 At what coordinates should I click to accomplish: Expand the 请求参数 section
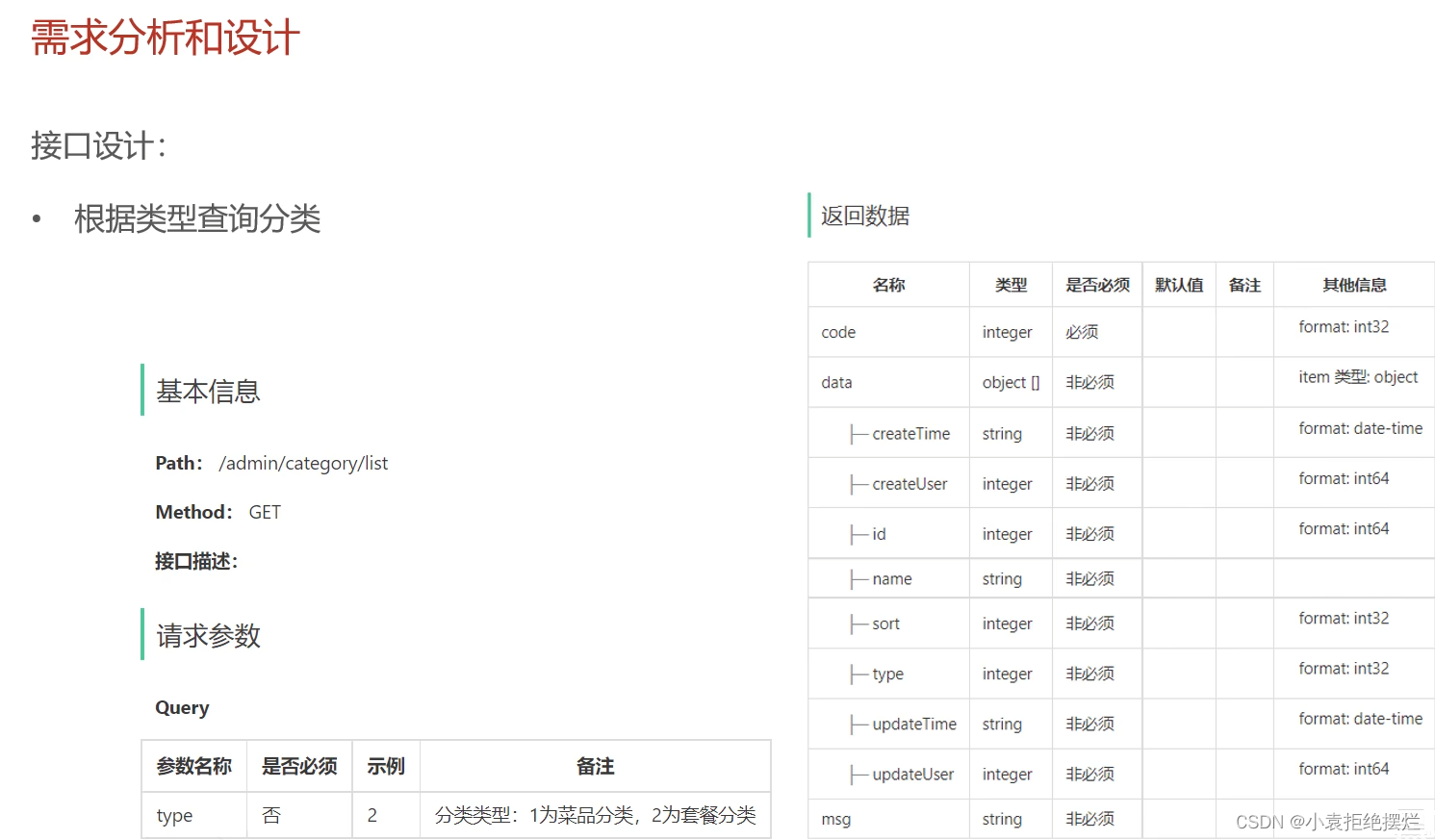207,635
